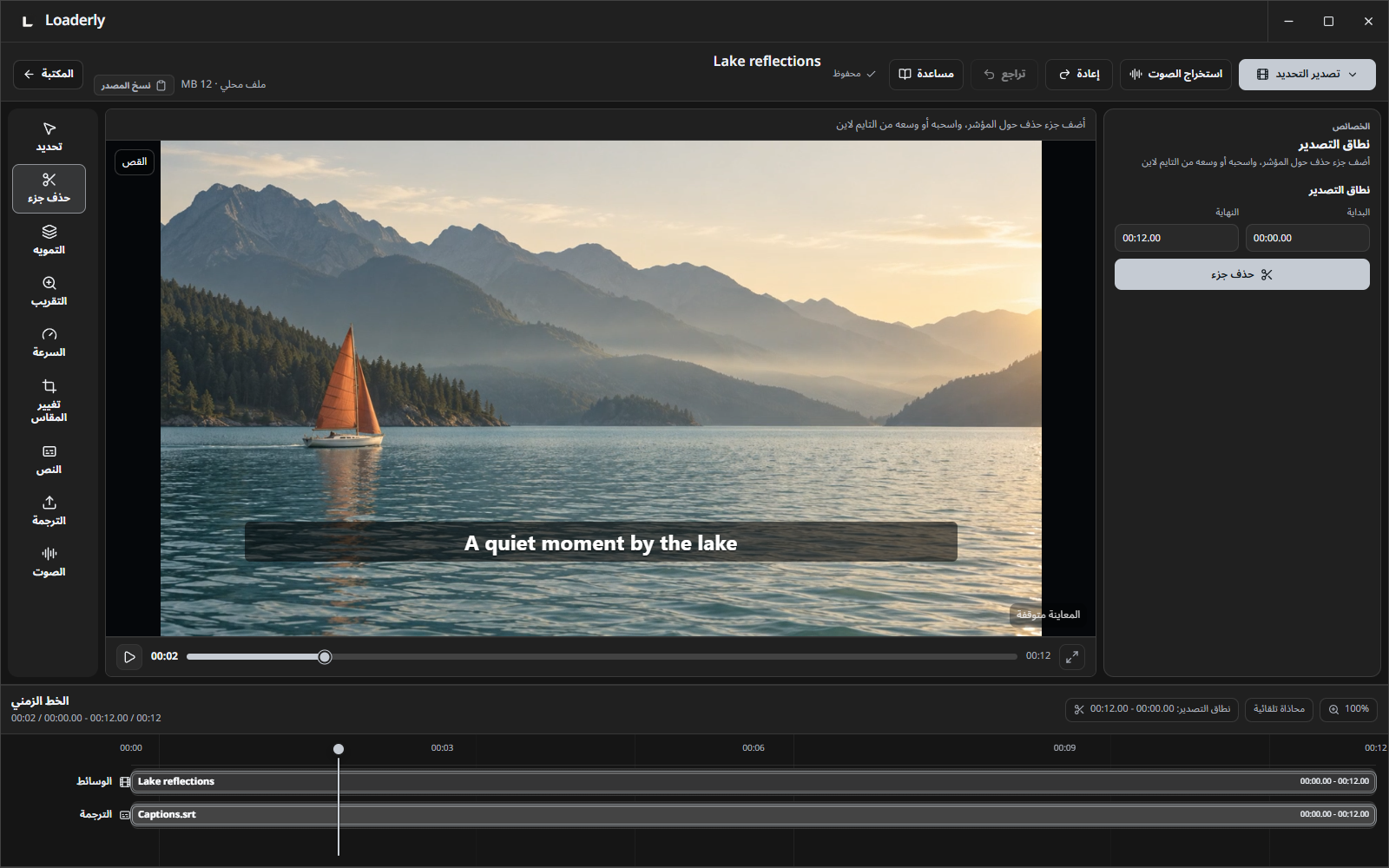This screenshot has width=1389, height=868.
Task: Click the المعاينة متوقفة preview status badge
Action: click(1048, 615)
